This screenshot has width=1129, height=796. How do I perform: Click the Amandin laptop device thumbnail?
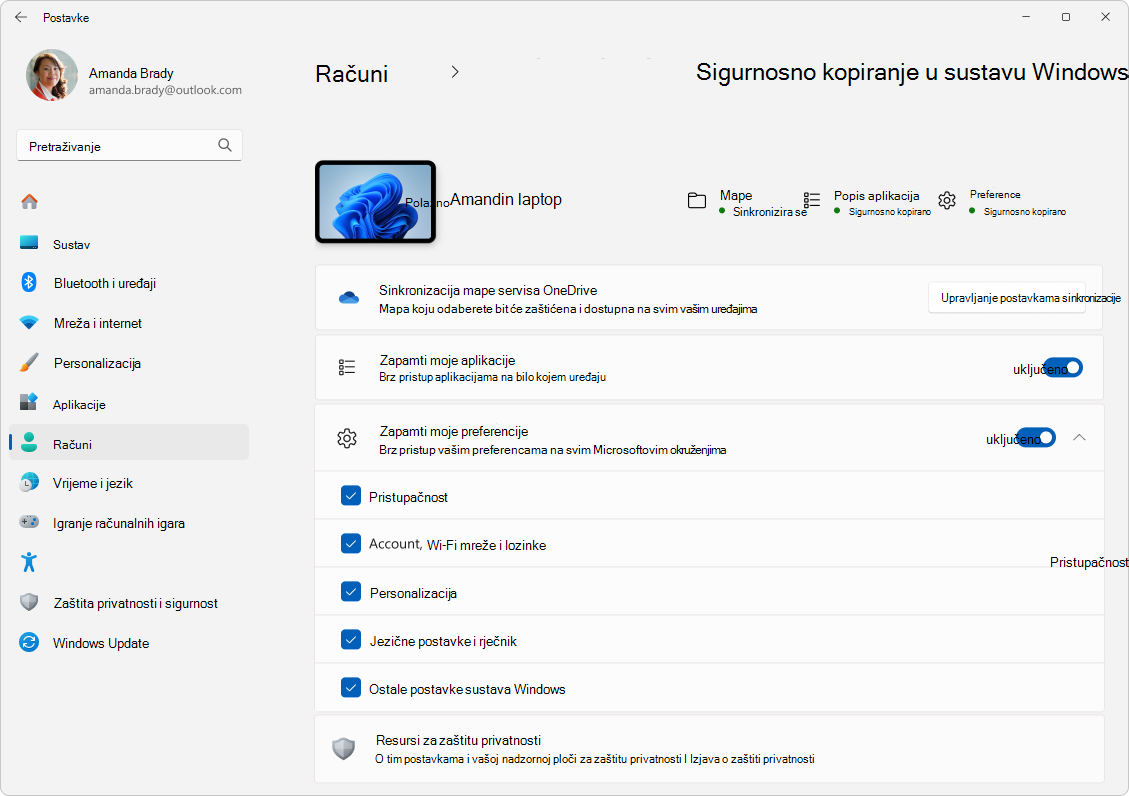[x=375, y=201]
